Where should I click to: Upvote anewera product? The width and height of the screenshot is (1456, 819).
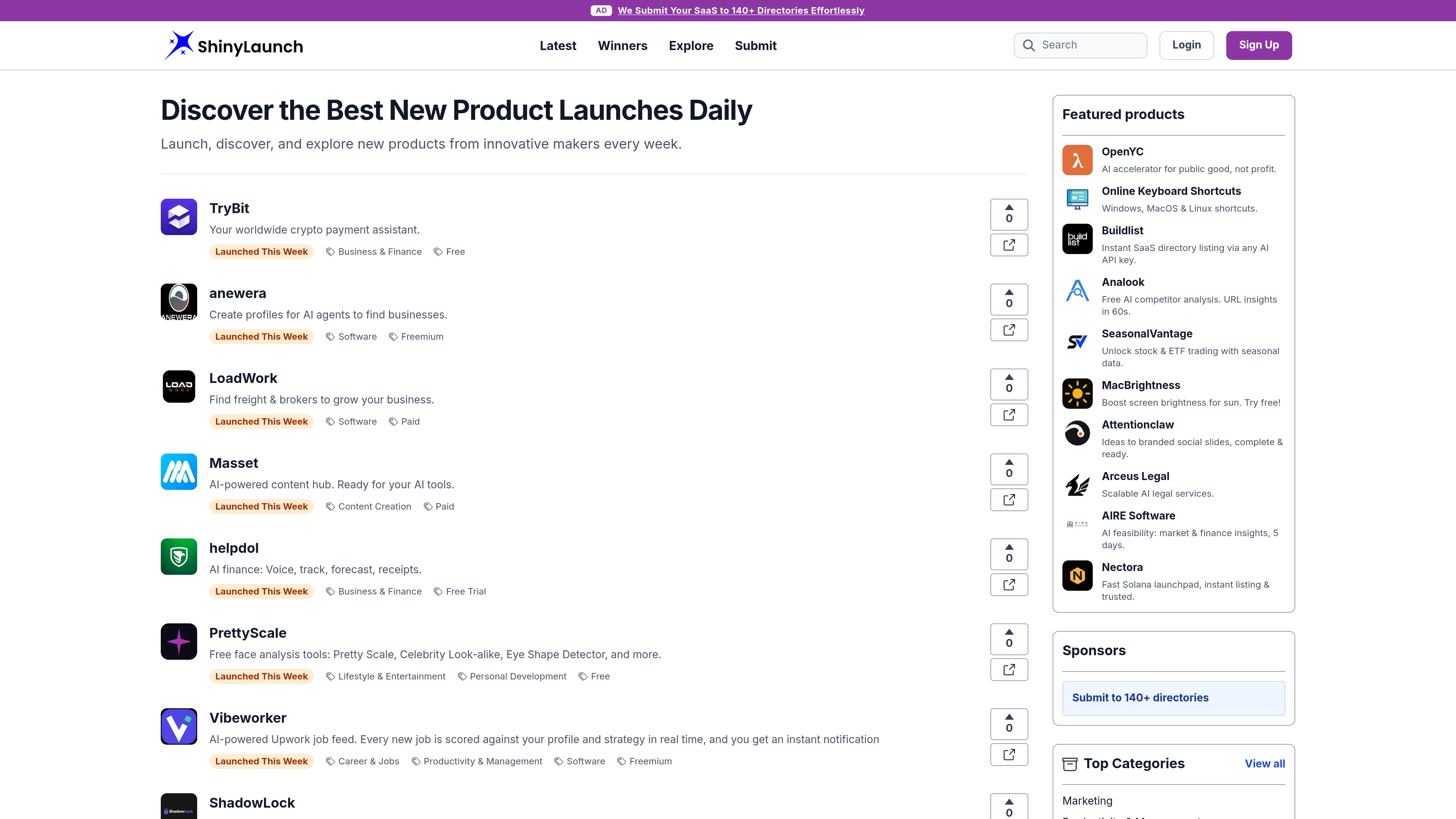(1009, 299)
